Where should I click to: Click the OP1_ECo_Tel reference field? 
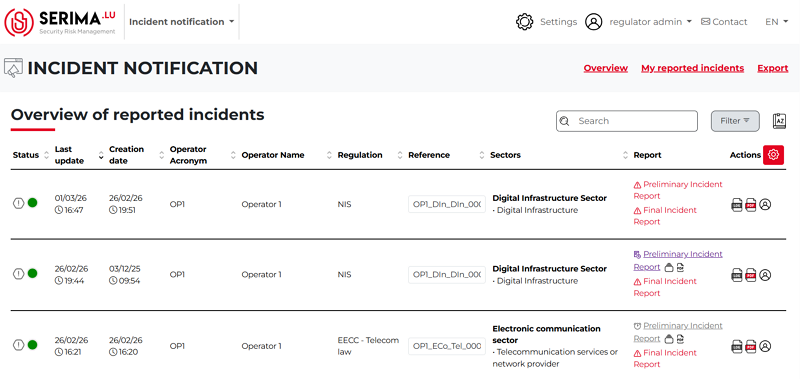tap(447, 346)
